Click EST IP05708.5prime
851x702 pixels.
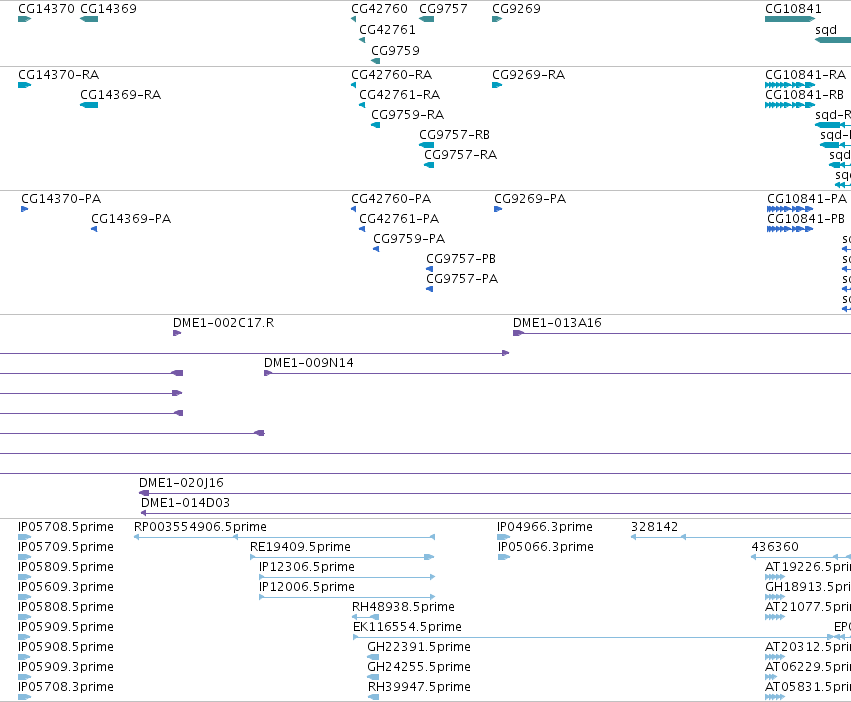(66, 527)
